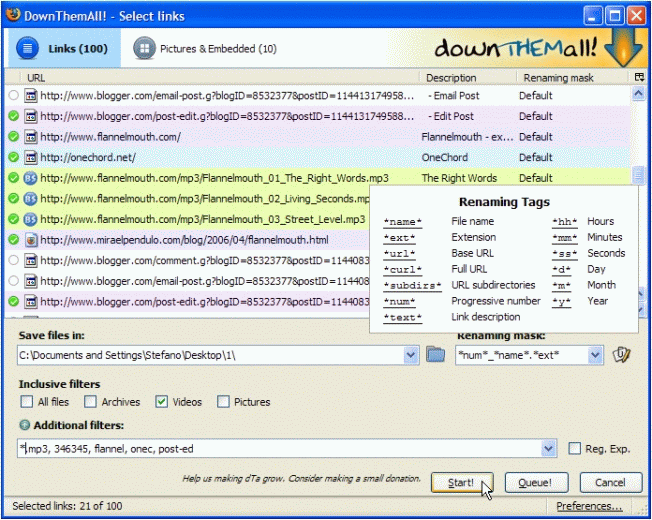Image resolution: width=652 pixels, height=520 pixels.
Task: Click the *m* month tag
Action: pyautogui.click(x=561, y=286)
